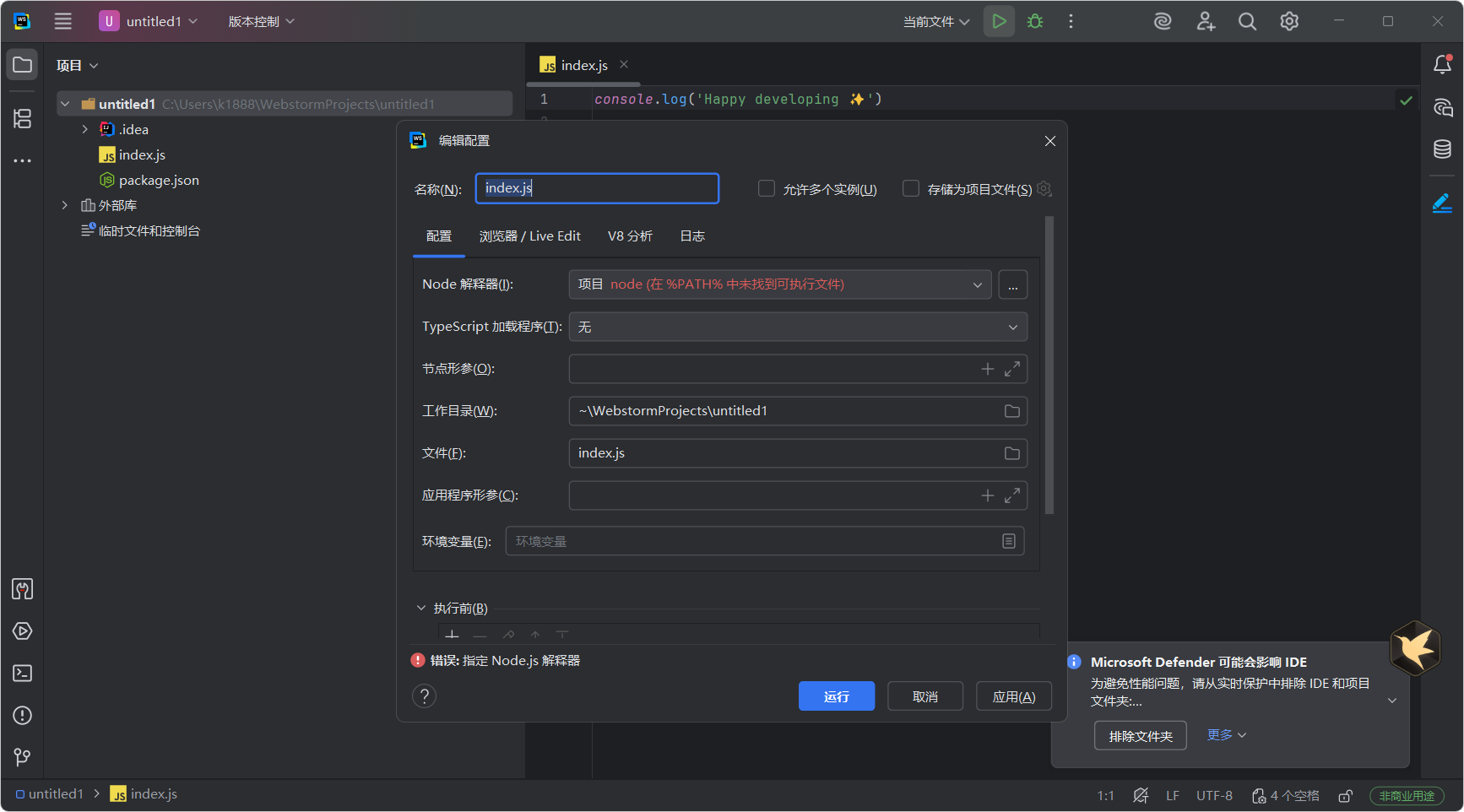Collapse the untitled1 project root
Viewport: 1464px width, 812px height.
tap(64, 104)
